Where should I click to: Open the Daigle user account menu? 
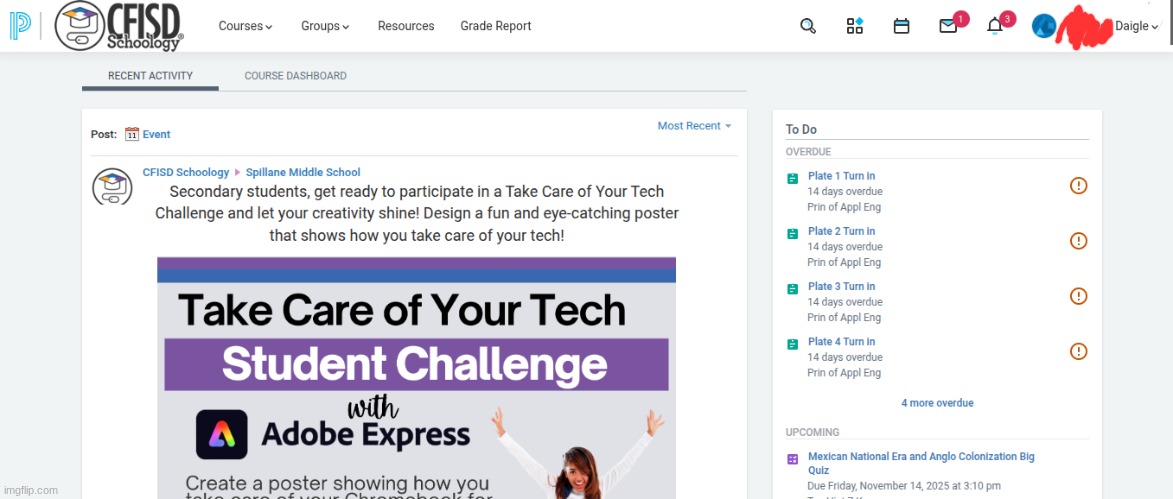coord(1136,27)
